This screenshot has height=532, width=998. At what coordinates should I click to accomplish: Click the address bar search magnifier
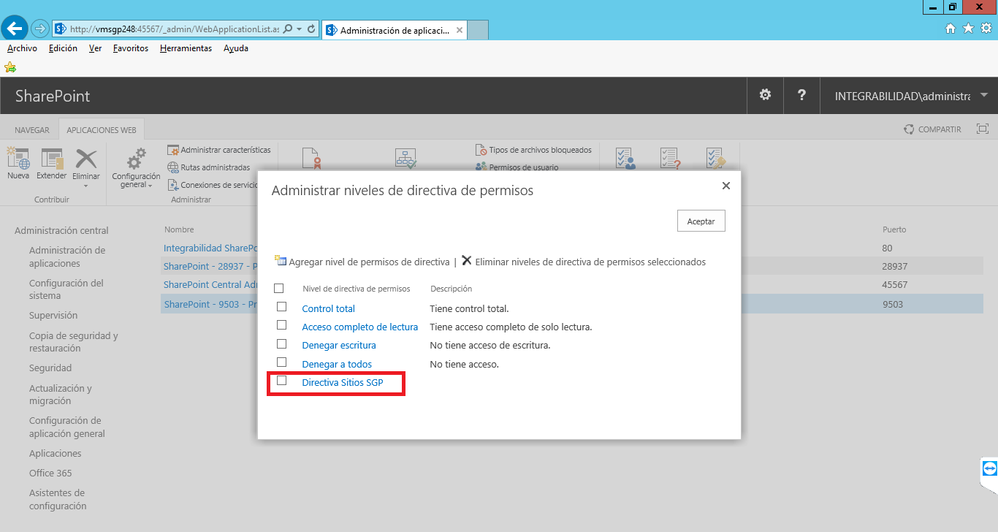tap(288, 29)
